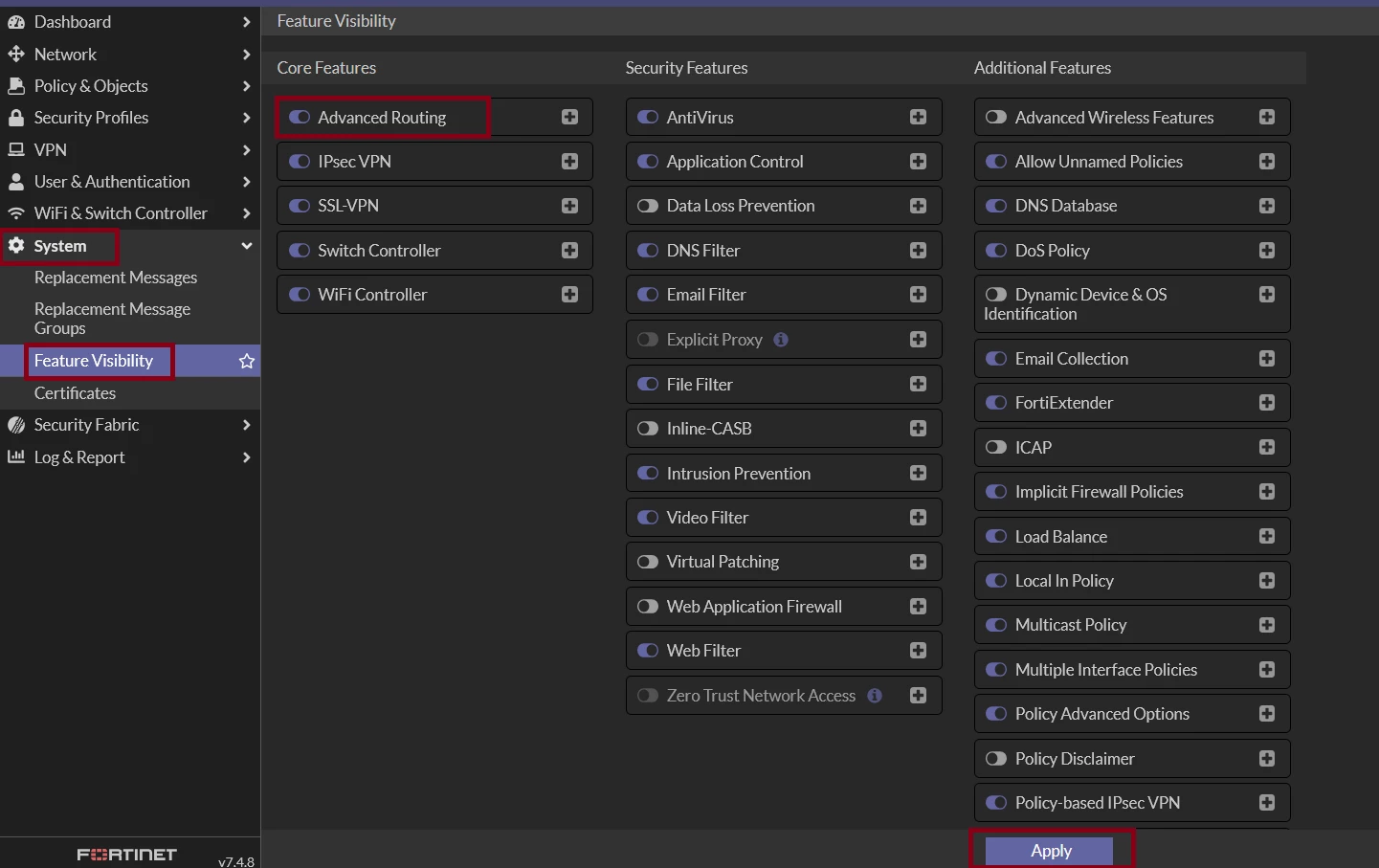The height and width of the screenshot is (868, 1379).
Task: Click the plus icon for Policy-based IPsec VPN
Action: (x=1267, y=803)
